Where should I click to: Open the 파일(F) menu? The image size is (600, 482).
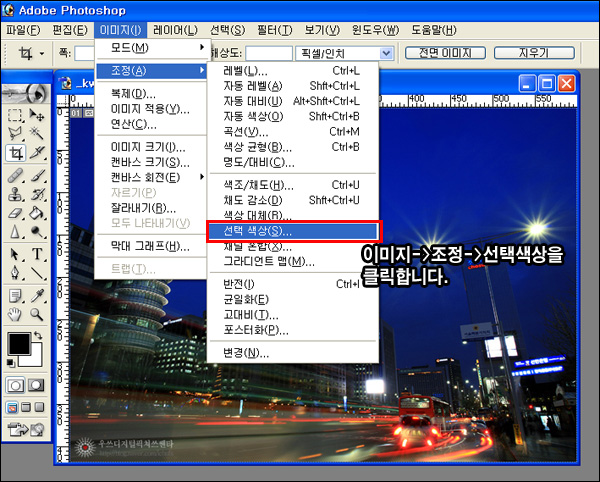(23, 30)
